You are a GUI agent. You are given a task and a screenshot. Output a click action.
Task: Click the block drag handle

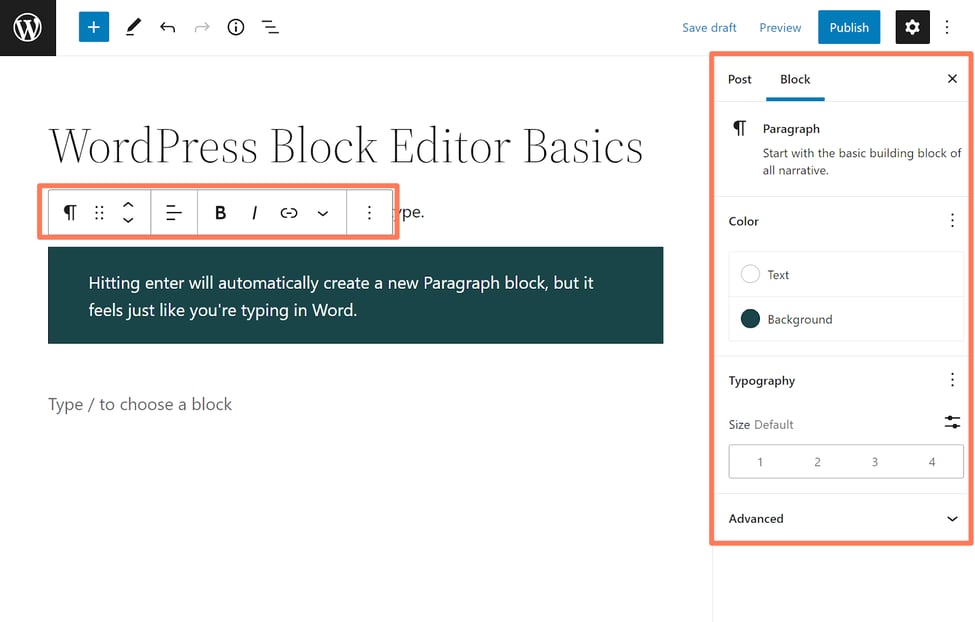coord(99,212)
